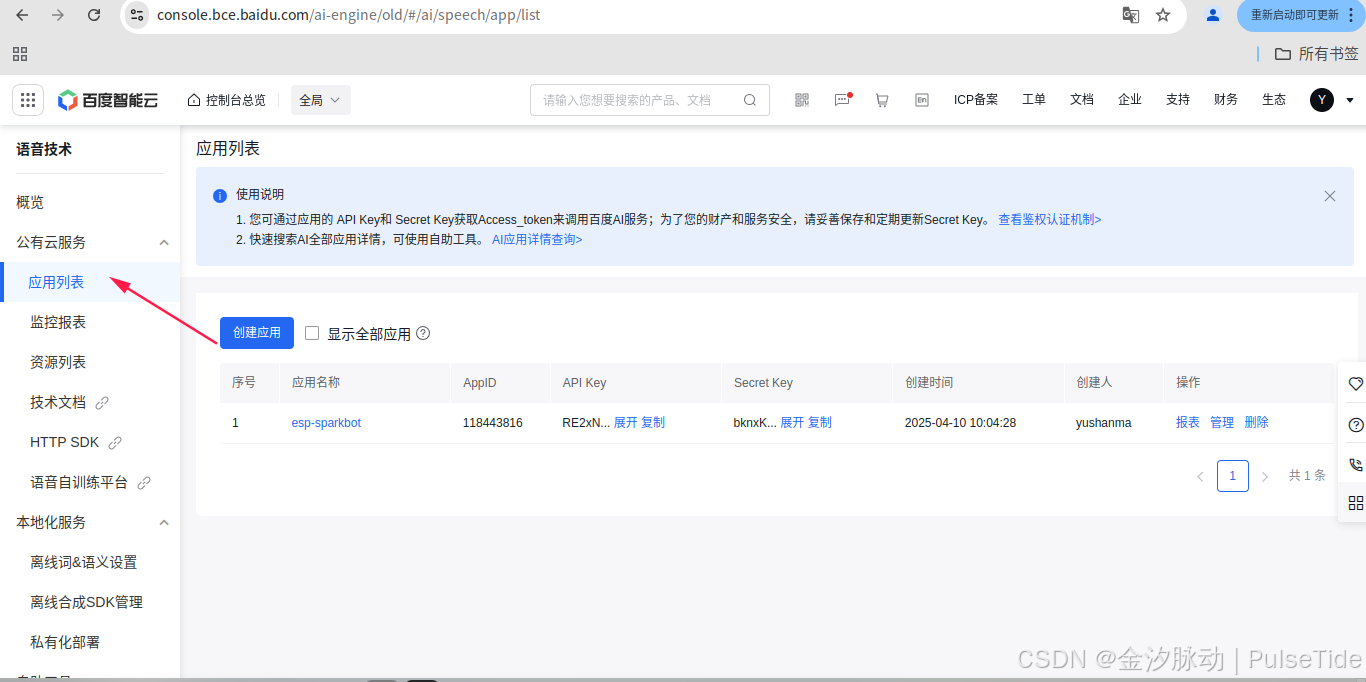Open the browser profile icon
This screenshot has height=682, width=1366.
1213,15
